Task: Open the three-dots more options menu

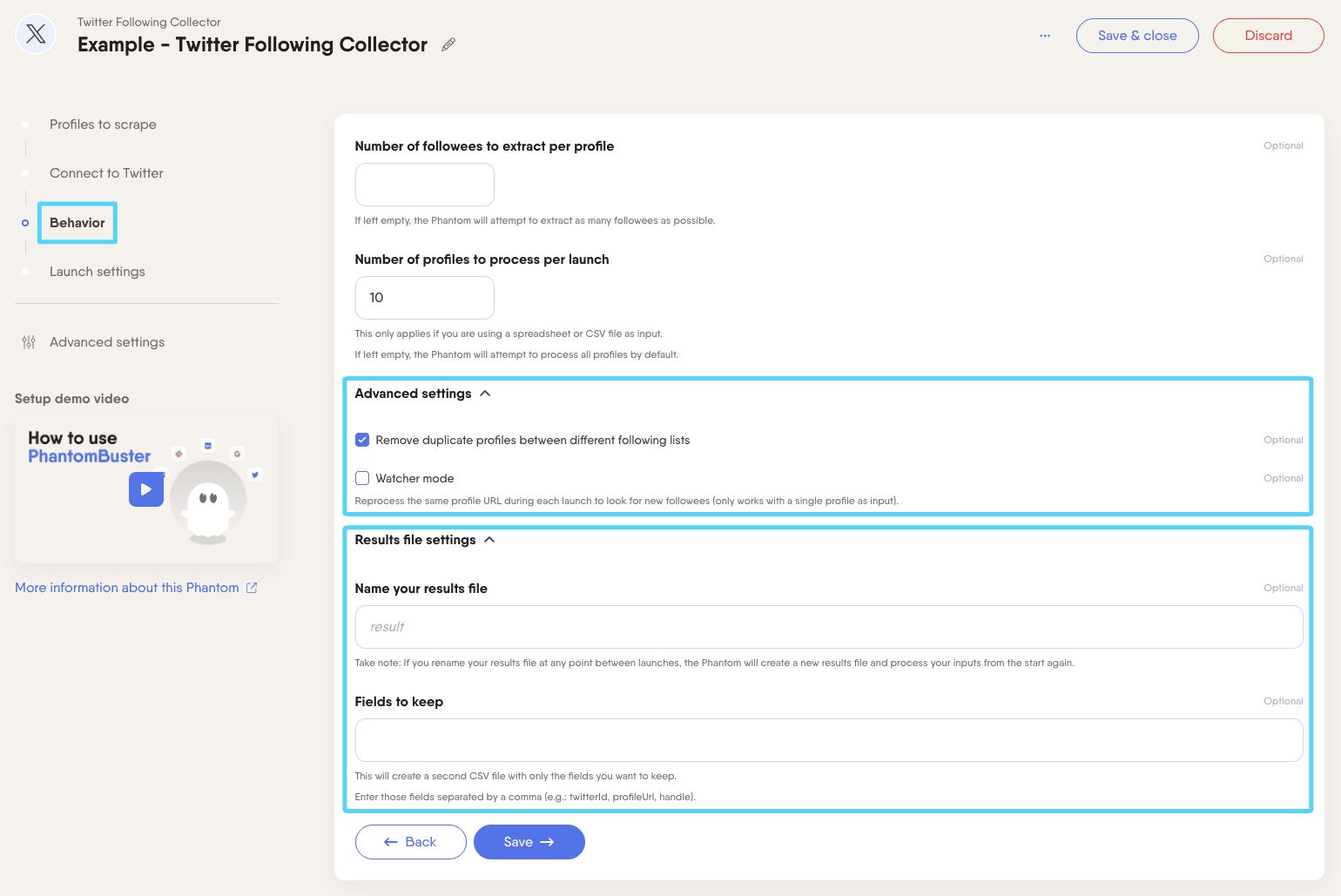Action: pyautogui.click(x=1045, y=36)
